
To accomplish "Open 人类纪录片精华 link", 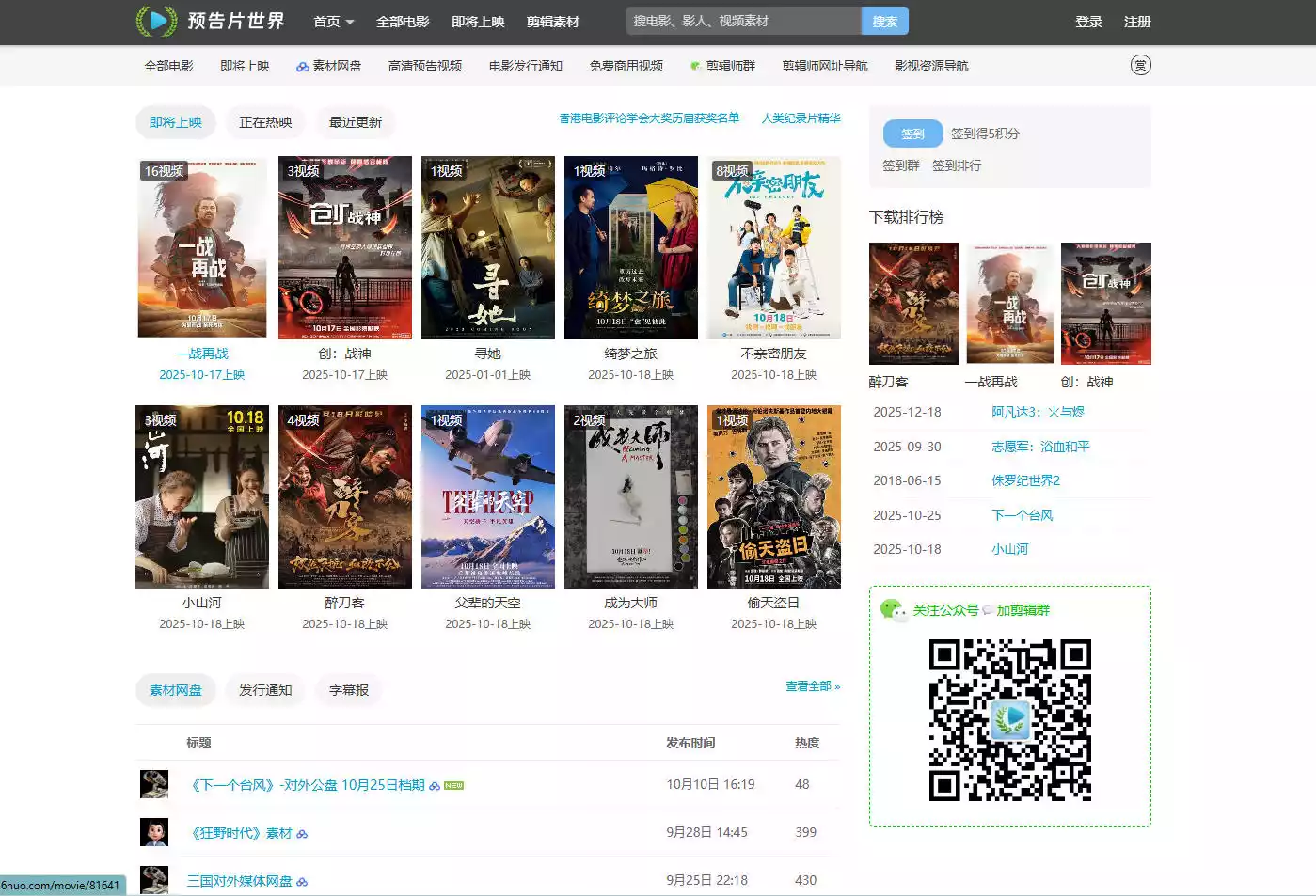I will coord(801,118).
